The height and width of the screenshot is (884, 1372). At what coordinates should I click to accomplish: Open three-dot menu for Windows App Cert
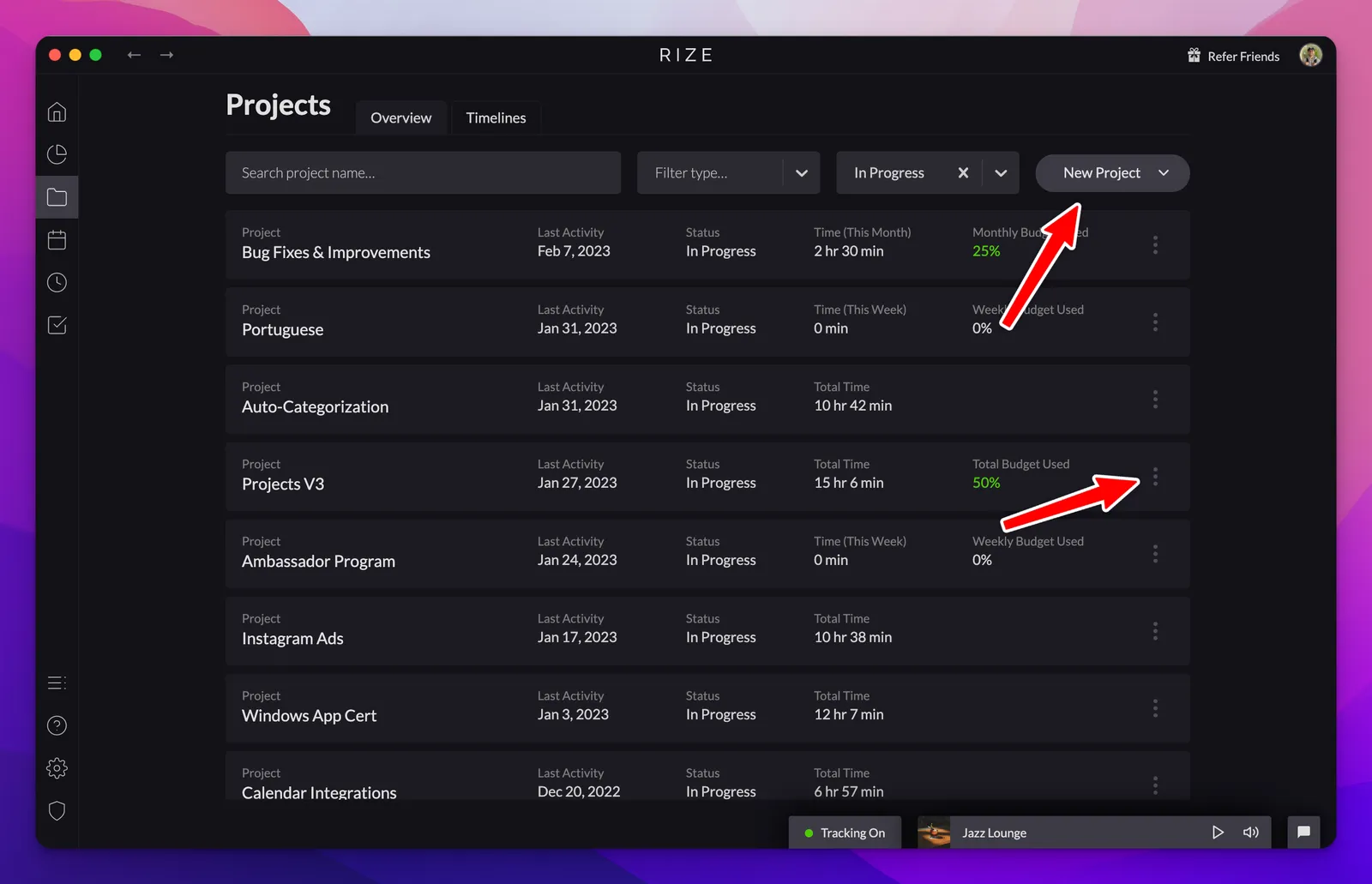pyautogui.click(x=1155, y=708)
